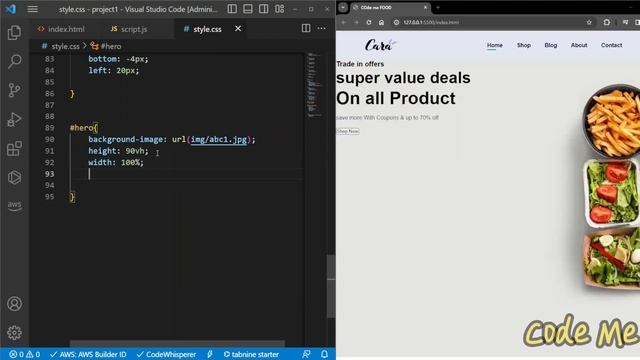Open the browser tab search dropdown
640x360 pixels.
(343, 7)
